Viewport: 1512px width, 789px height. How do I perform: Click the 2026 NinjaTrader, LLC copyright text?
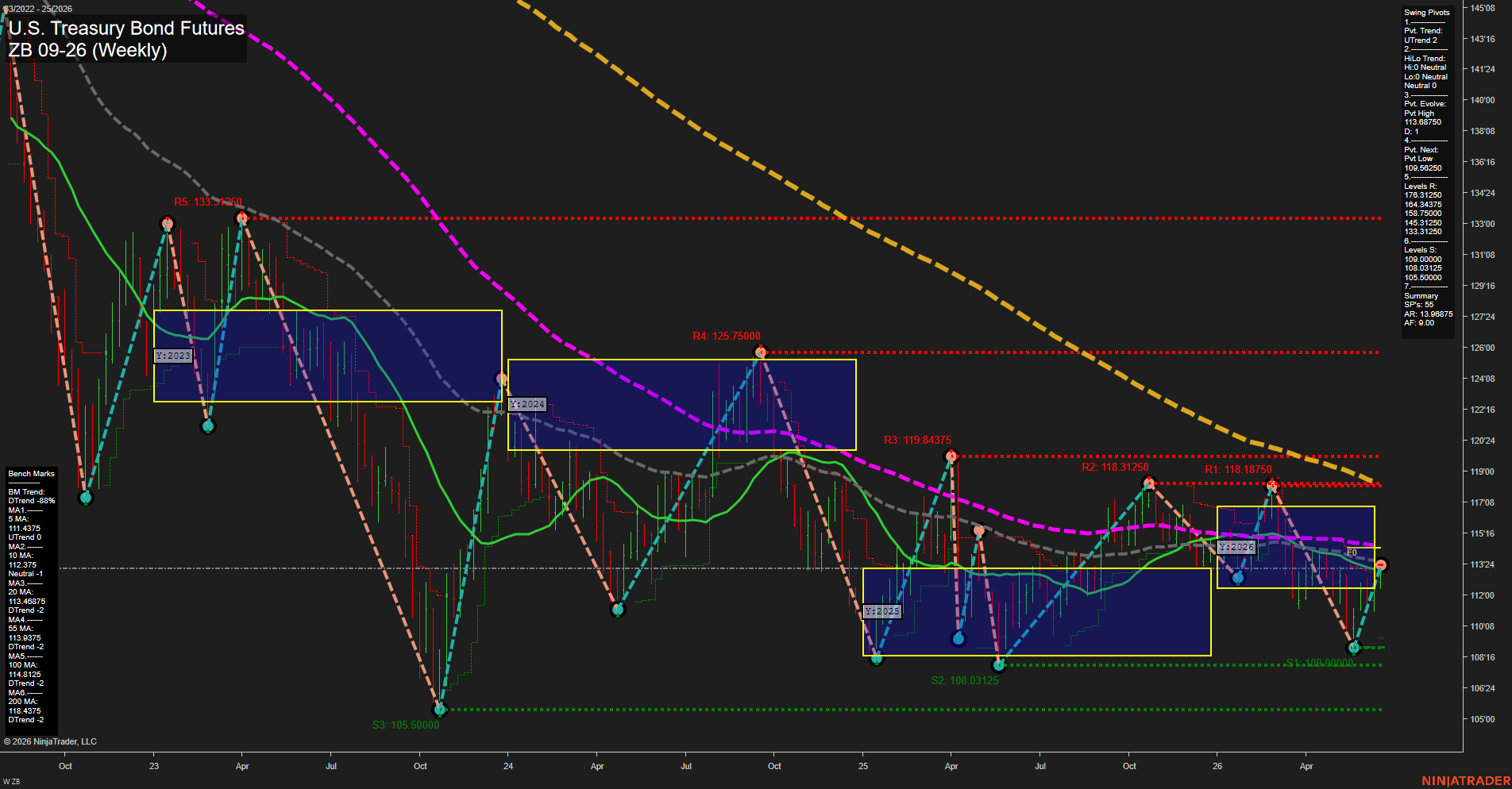[50, 741]
